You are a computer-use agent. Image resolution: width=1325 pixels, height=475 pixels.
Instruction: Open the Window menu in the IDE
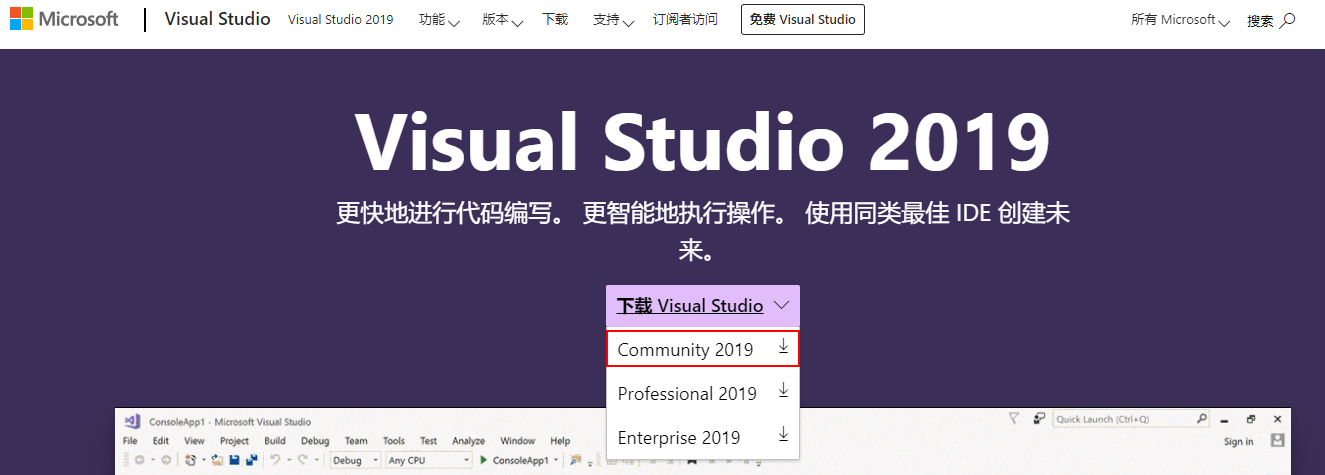click(x=518, y=441)
